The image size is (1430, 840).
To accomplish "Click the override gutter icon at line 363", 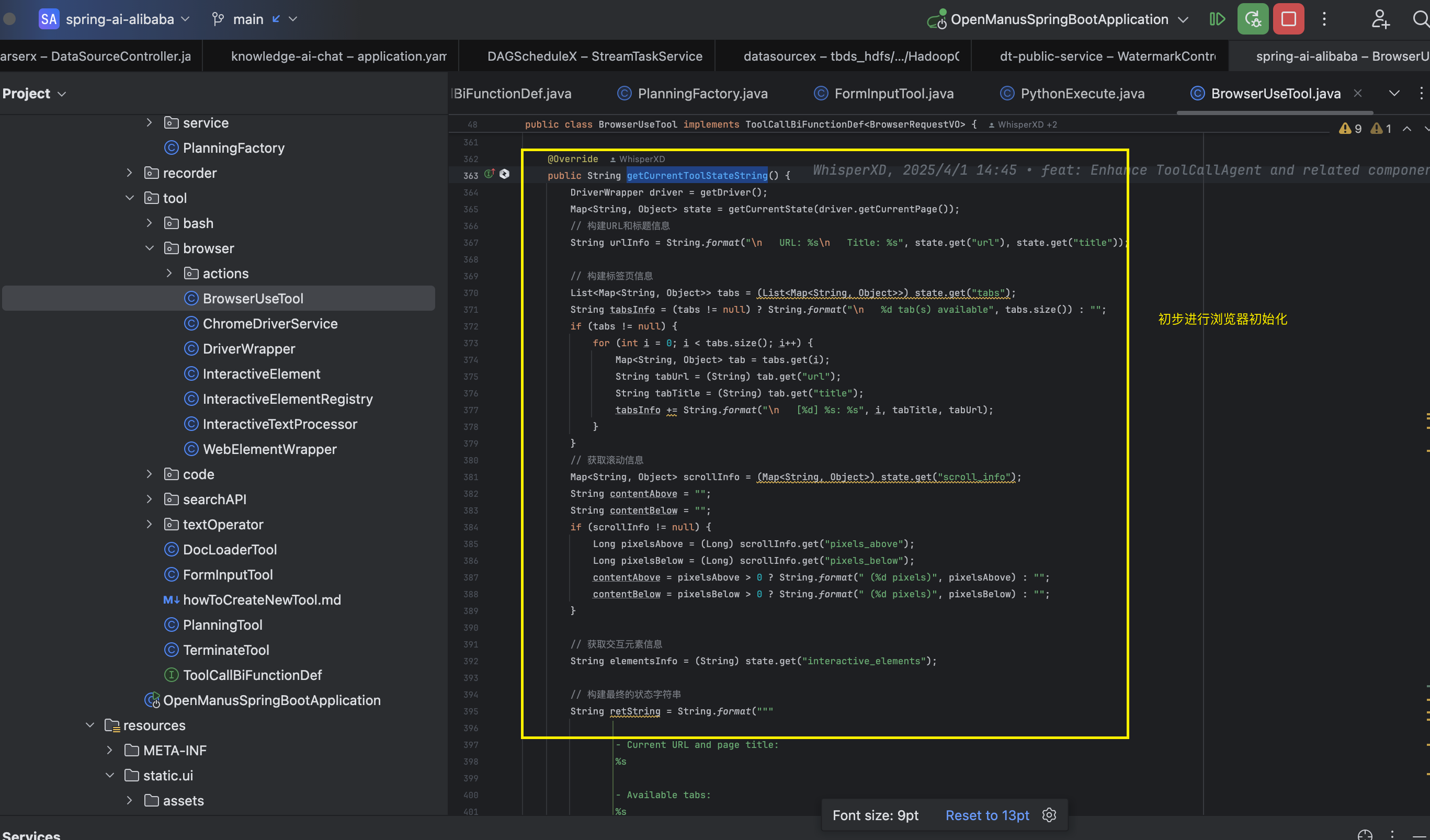I will click(x=489, y=174).
